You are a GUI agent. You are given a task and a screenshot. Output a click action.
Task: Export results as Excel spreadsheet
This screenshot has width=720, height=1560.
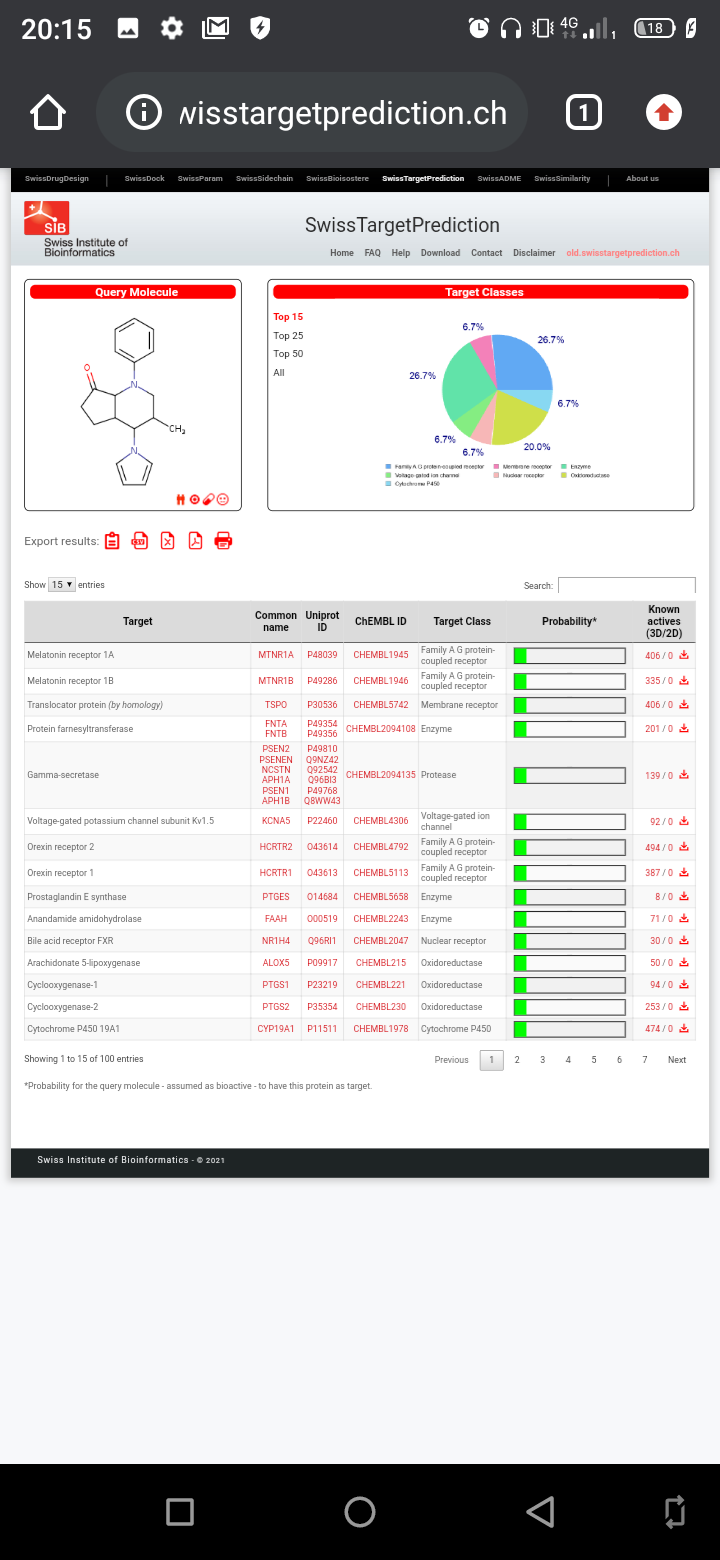pos(168,541)
